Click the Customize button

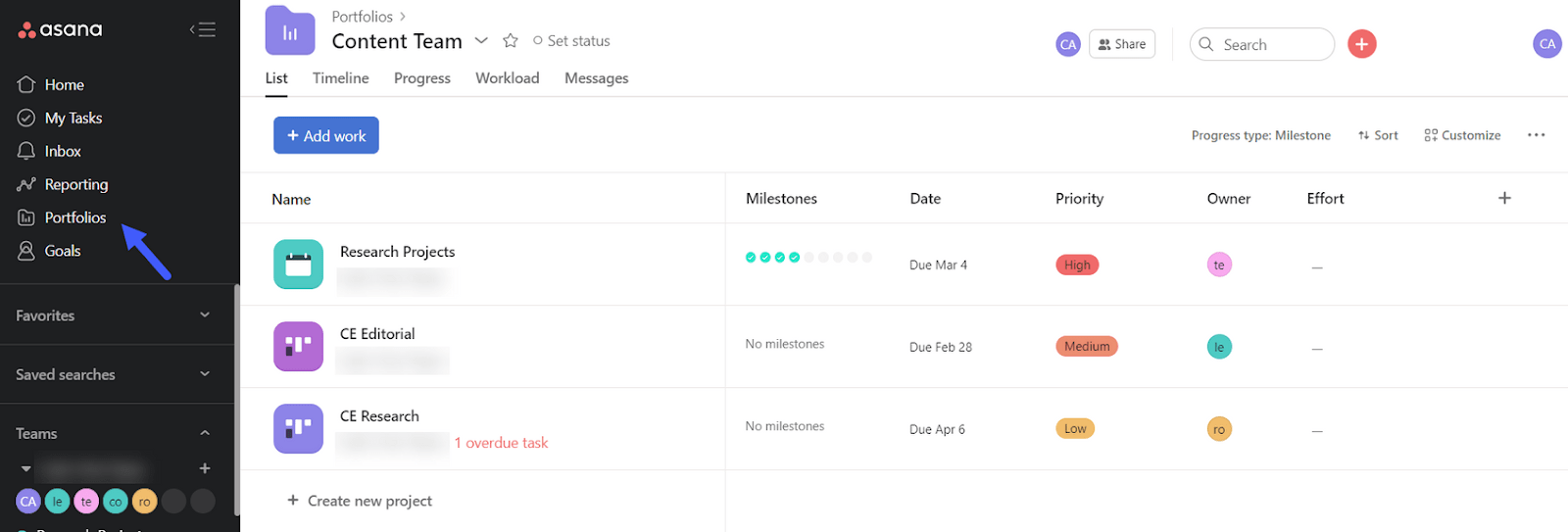(1462, 135)
